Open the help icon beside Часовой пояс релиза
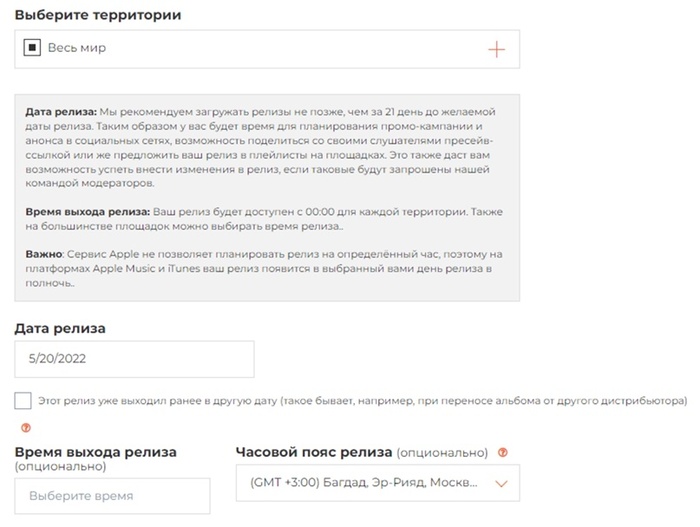The image size is (700, 527). click(503, 452)
